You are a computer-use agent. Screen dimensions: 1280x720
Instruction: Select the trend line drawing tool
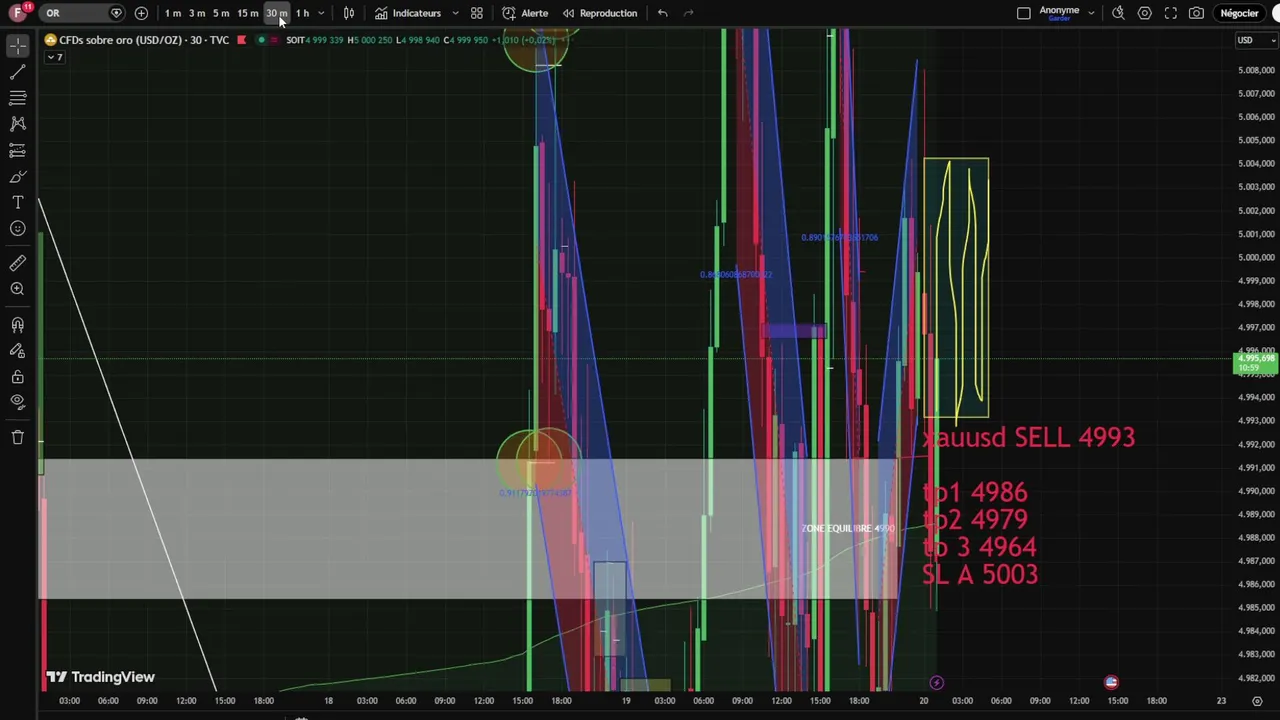pyautogui.click(x=18, y=72)
